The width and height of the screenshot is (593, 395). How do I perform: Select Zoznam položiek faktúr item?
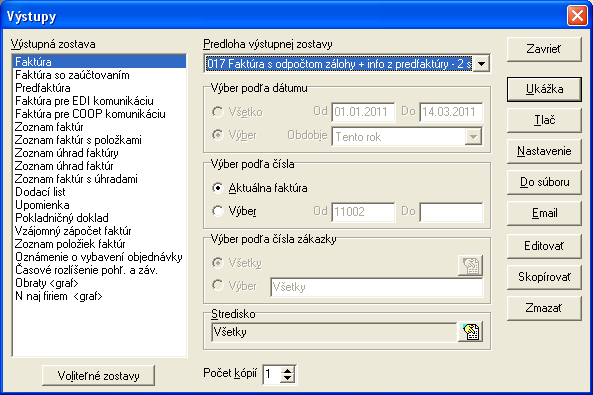(100, 244)
